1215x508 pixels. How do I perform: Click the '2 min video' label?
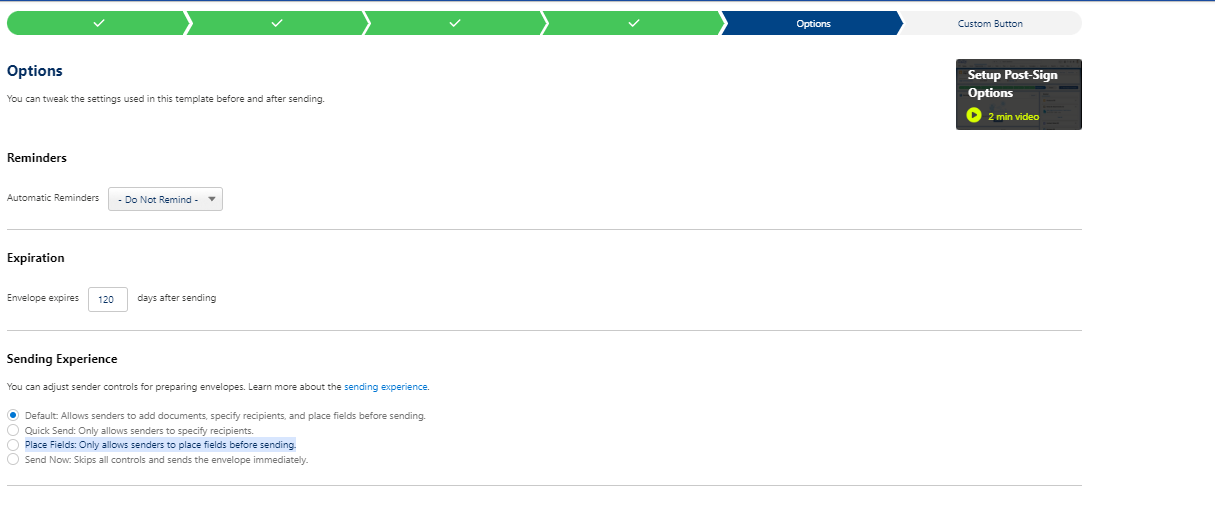coord(1013,117)
